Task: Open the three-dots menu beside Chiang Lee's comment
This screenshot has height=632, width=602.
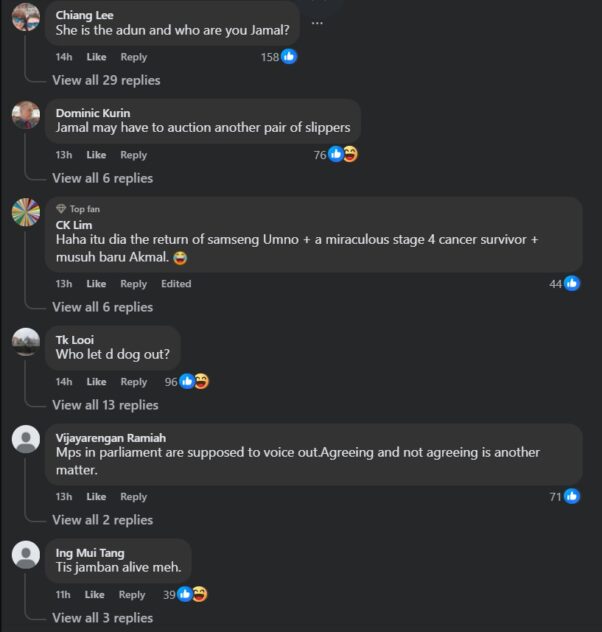Action: coord(317,22)
